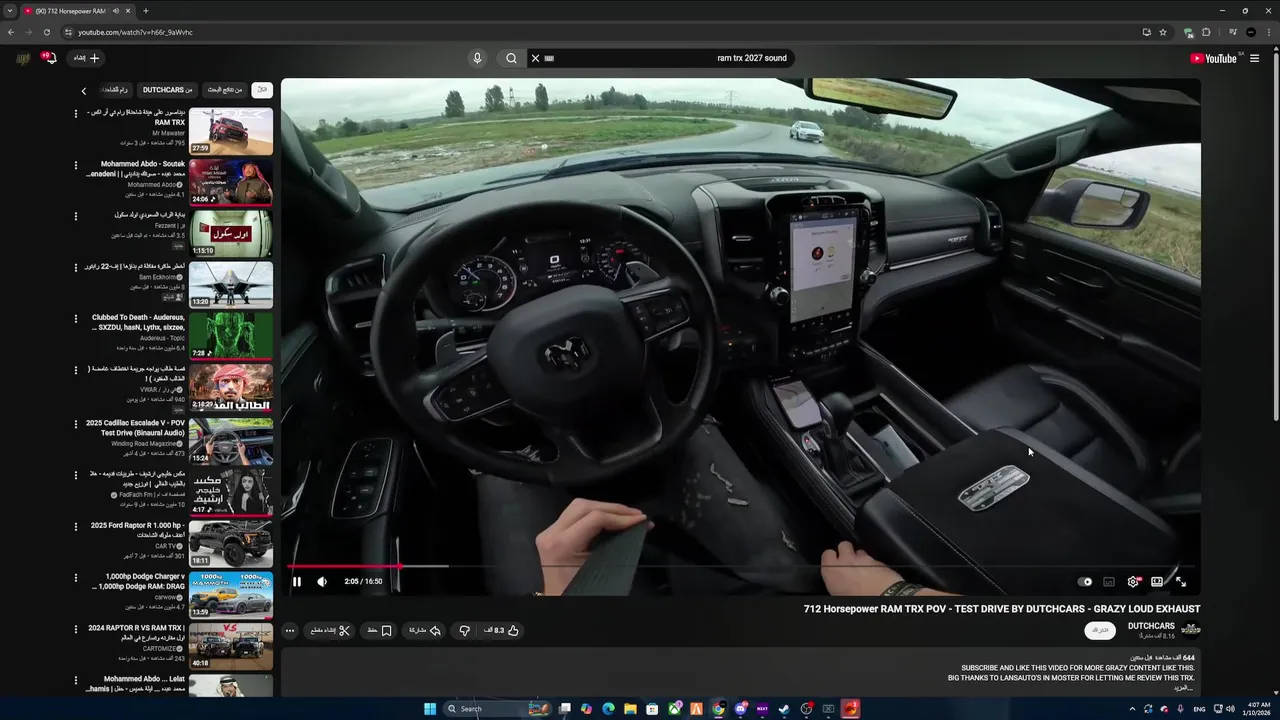Select the 'From search results' chip

(225, 90)
